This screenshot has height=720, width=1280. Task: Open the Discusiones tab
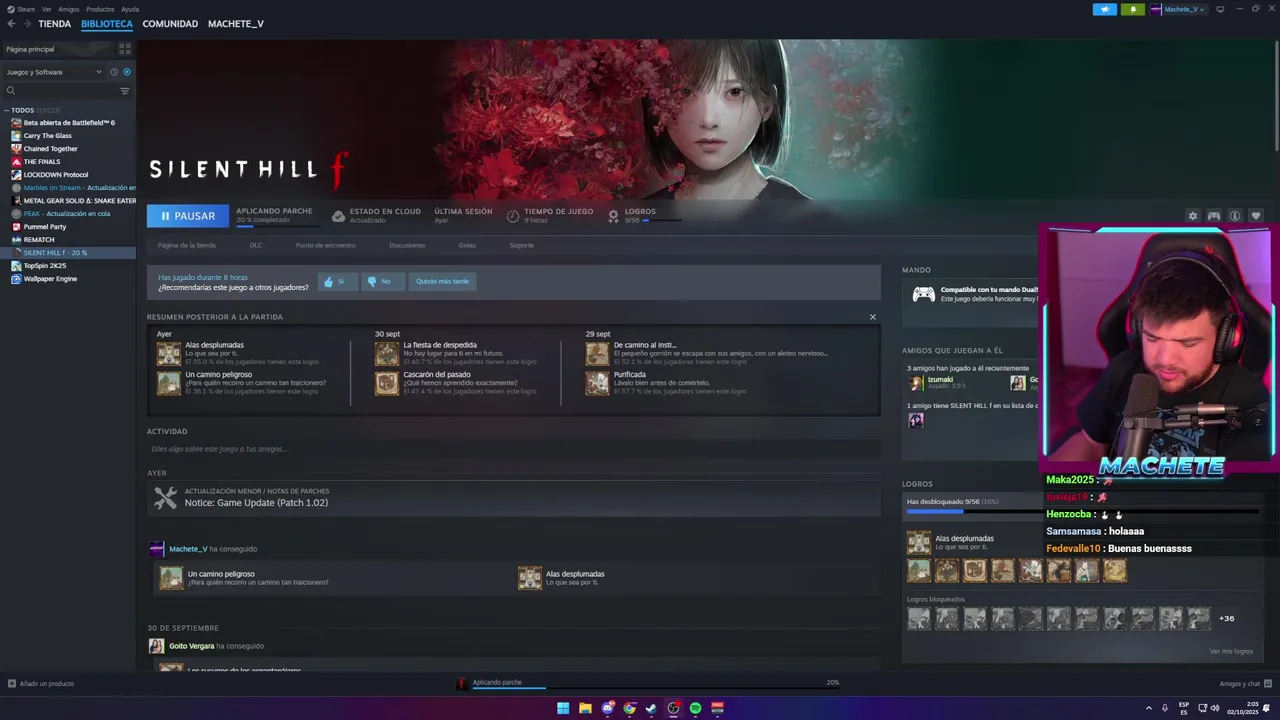click(407, 245)
